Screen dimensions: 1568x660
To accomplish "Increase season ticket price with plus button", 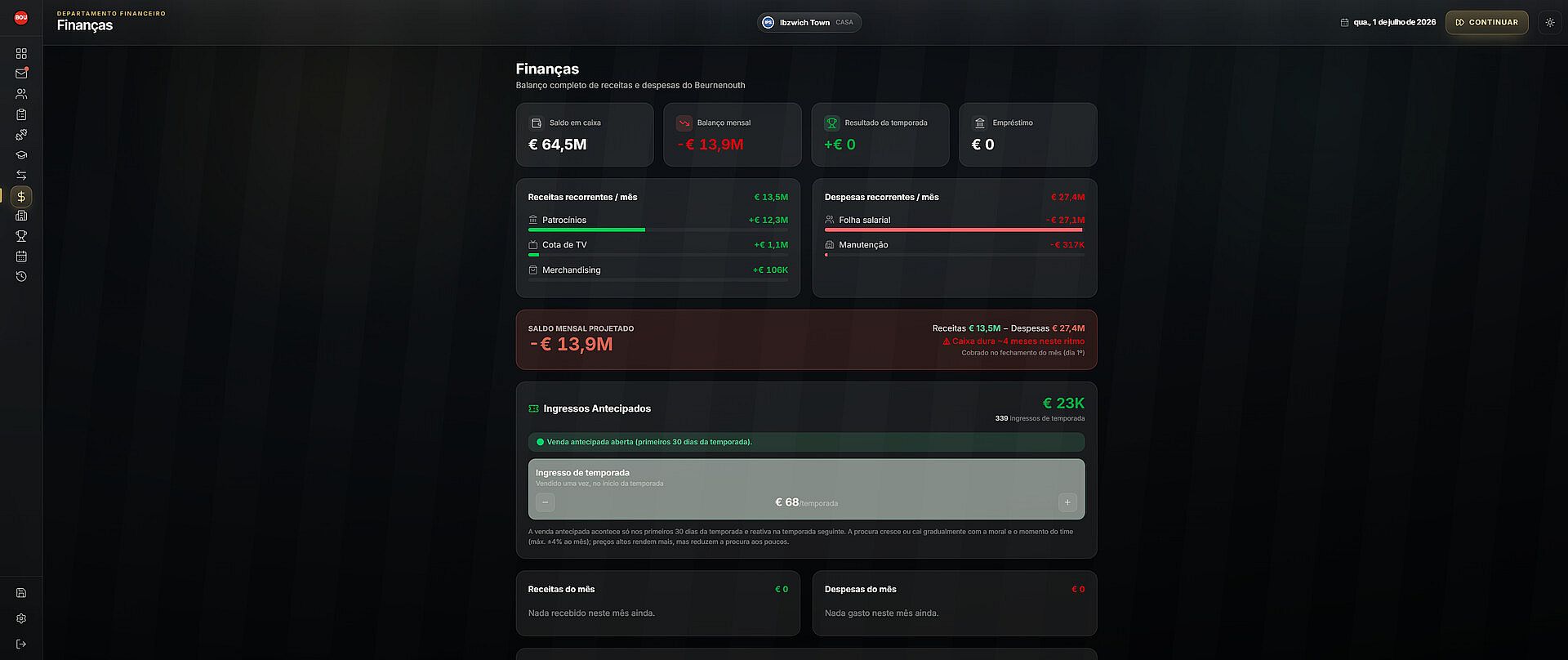I will [x=1067, y=502].
